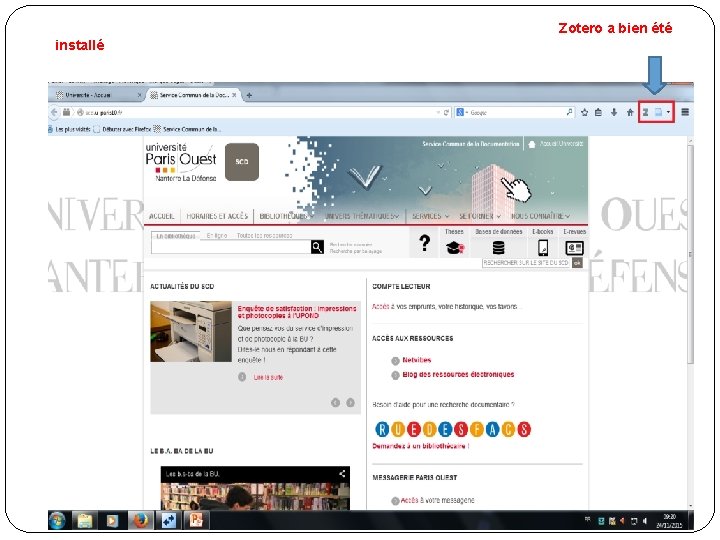The image size is (720, 540).
Task: Open a new tab with the plus button
Action: click(x=249, y=96)
